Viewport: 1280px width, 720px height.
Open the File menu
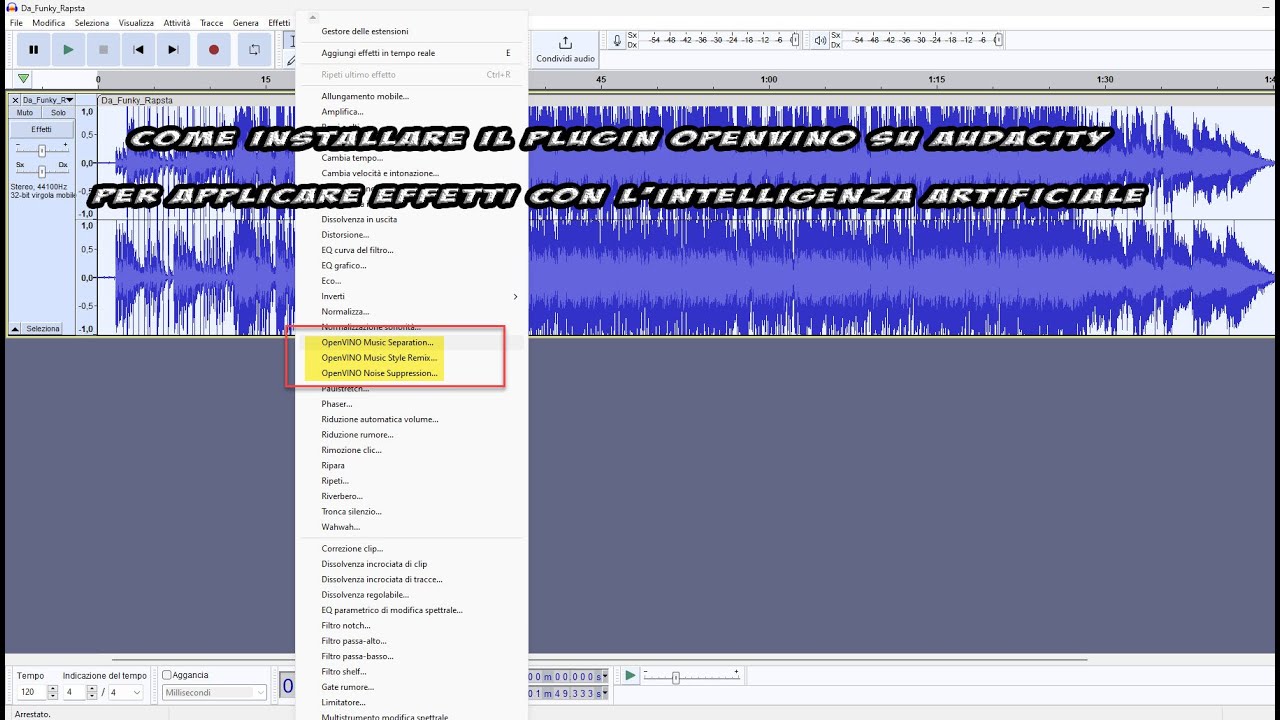point(16,22)
